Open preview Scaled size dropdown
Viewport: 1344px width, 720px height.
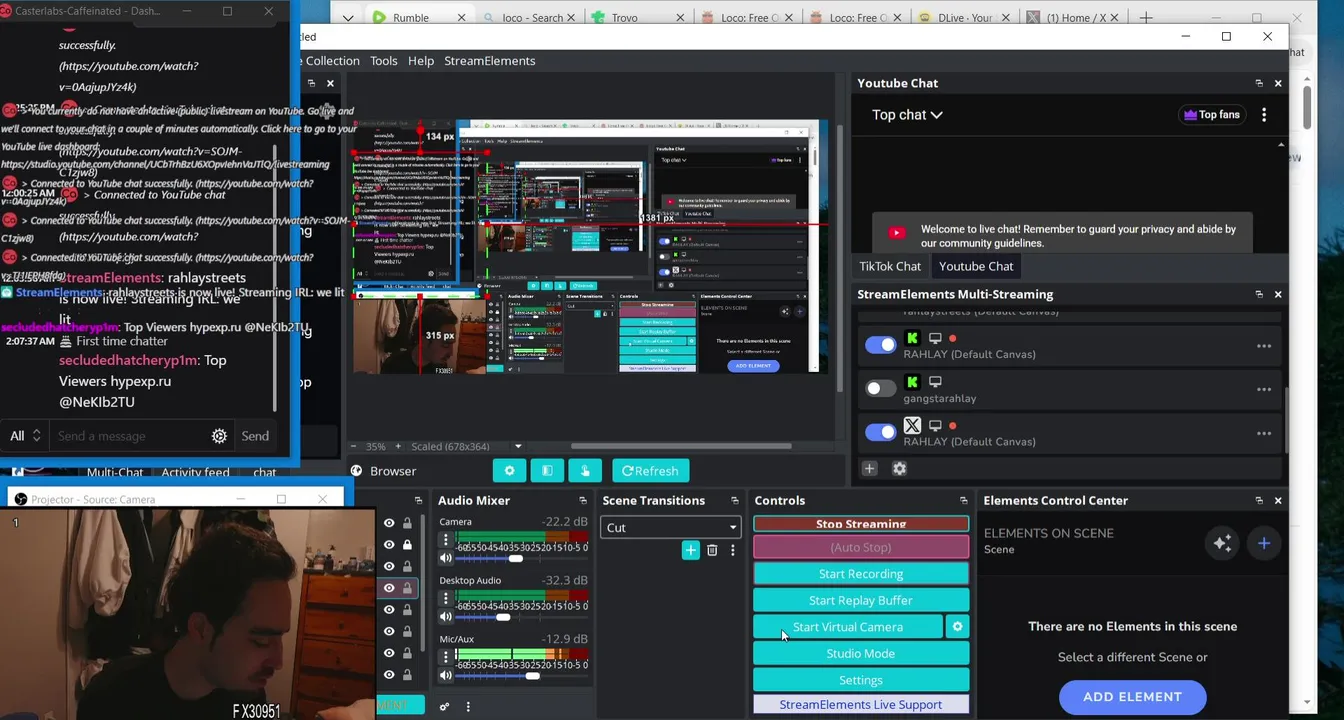[x=517, y=446]
